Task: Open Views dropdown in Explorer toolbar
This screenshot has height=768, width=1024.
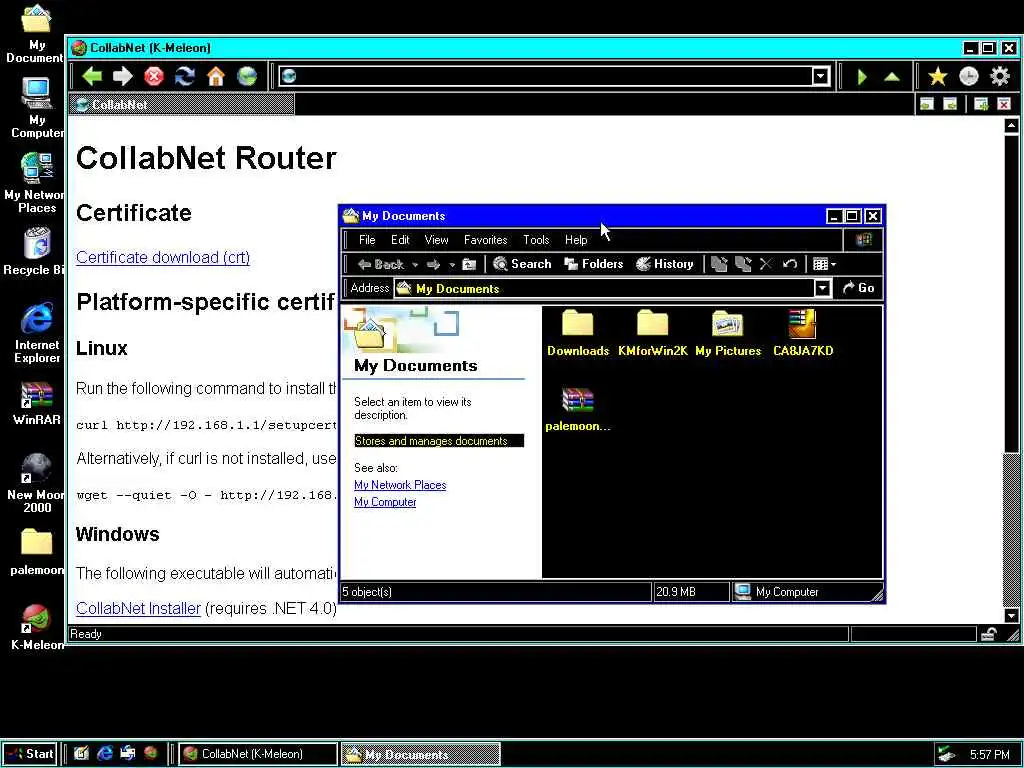Action: [x=824, y=264]
